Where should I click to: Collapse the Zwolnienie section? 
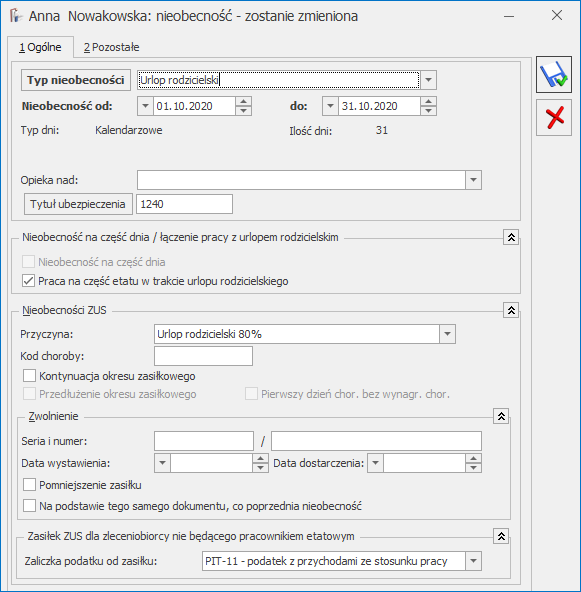coord(501,416)
